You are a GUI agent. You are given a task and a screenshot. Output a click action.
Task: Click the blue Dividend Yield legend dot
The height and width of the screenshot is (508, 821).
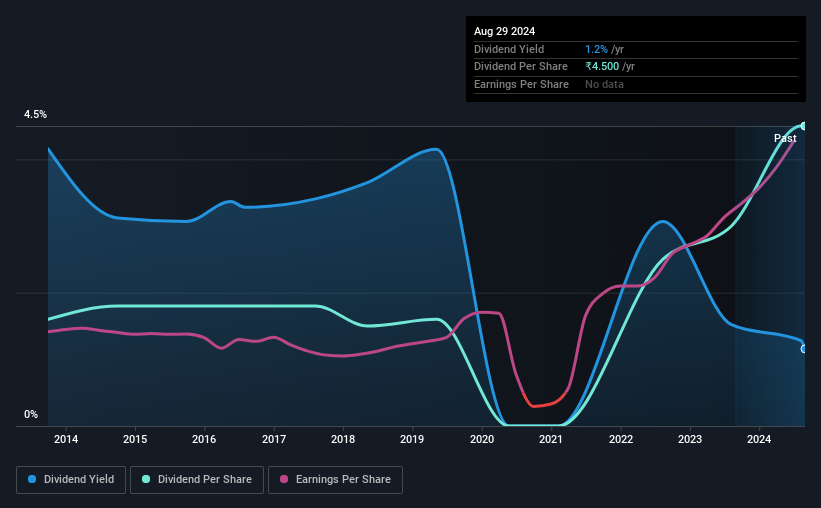[32, 479]
